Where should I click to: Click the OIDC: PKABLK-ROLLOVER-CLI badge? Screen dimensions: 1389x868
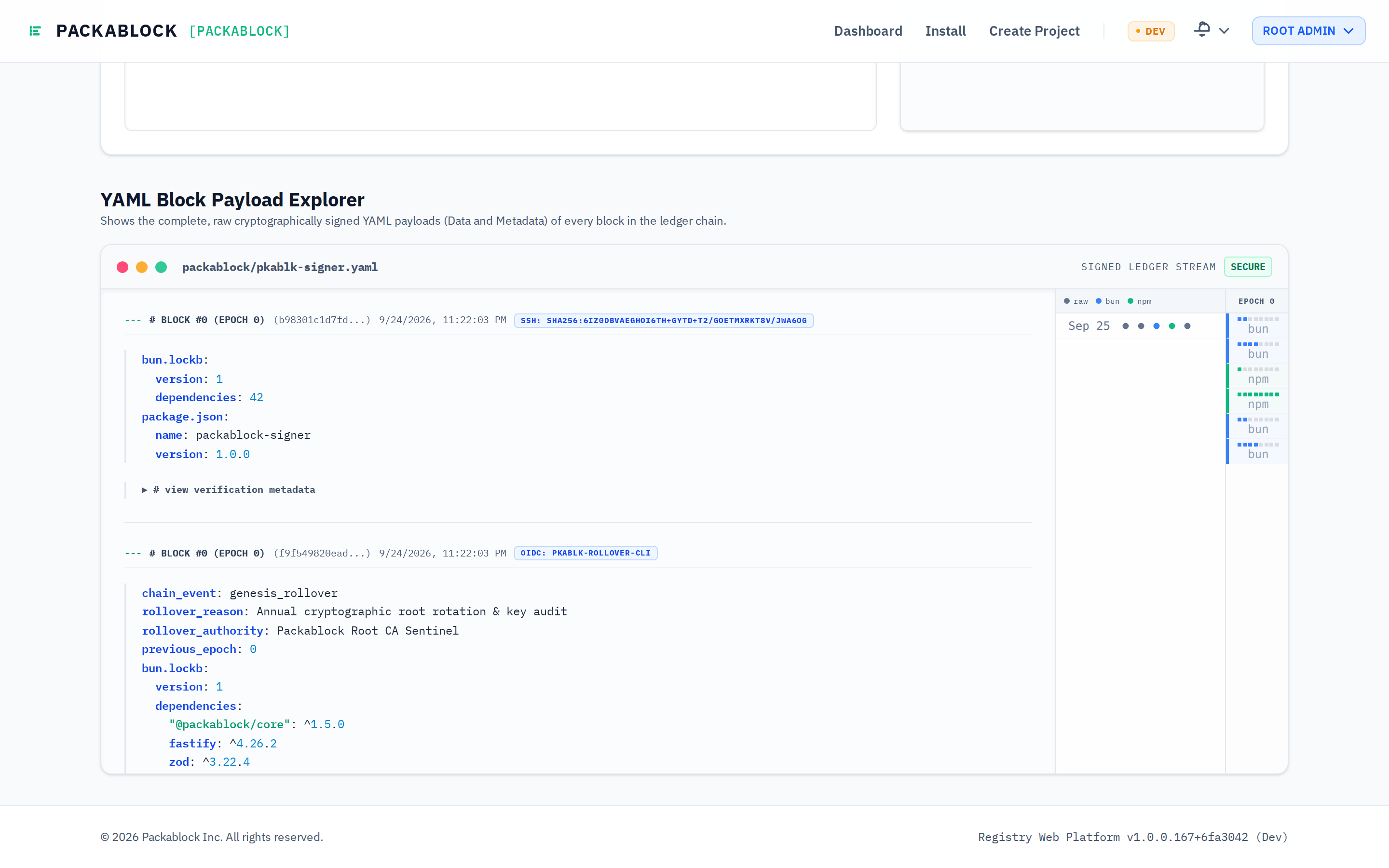(586, 554)
